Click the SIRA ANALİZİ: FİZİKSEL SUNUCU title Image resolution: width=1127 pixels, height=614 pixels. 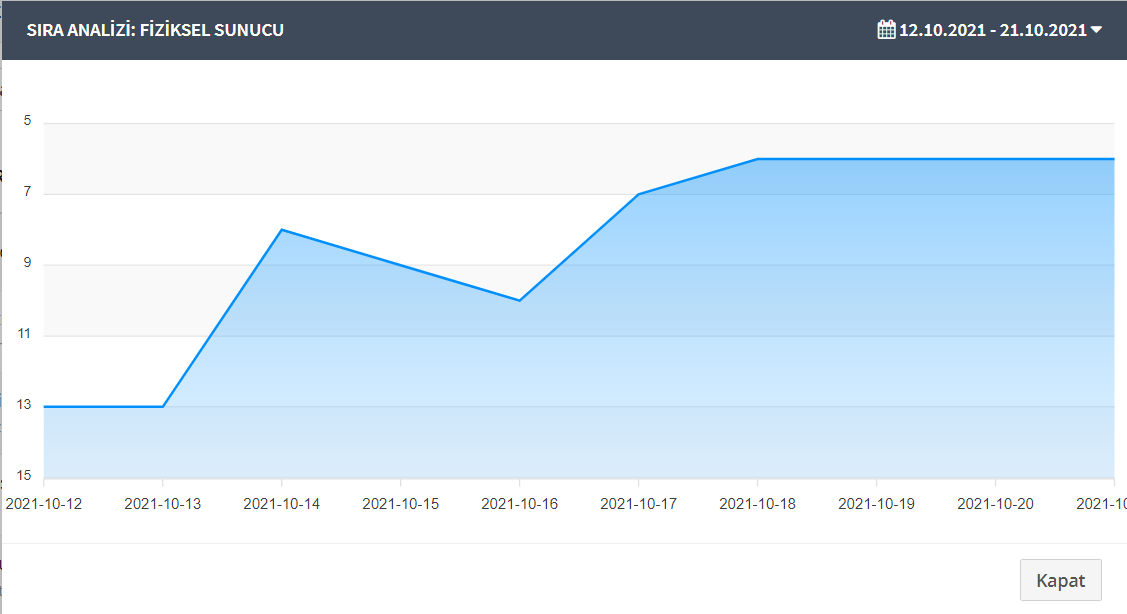(155, 30)
